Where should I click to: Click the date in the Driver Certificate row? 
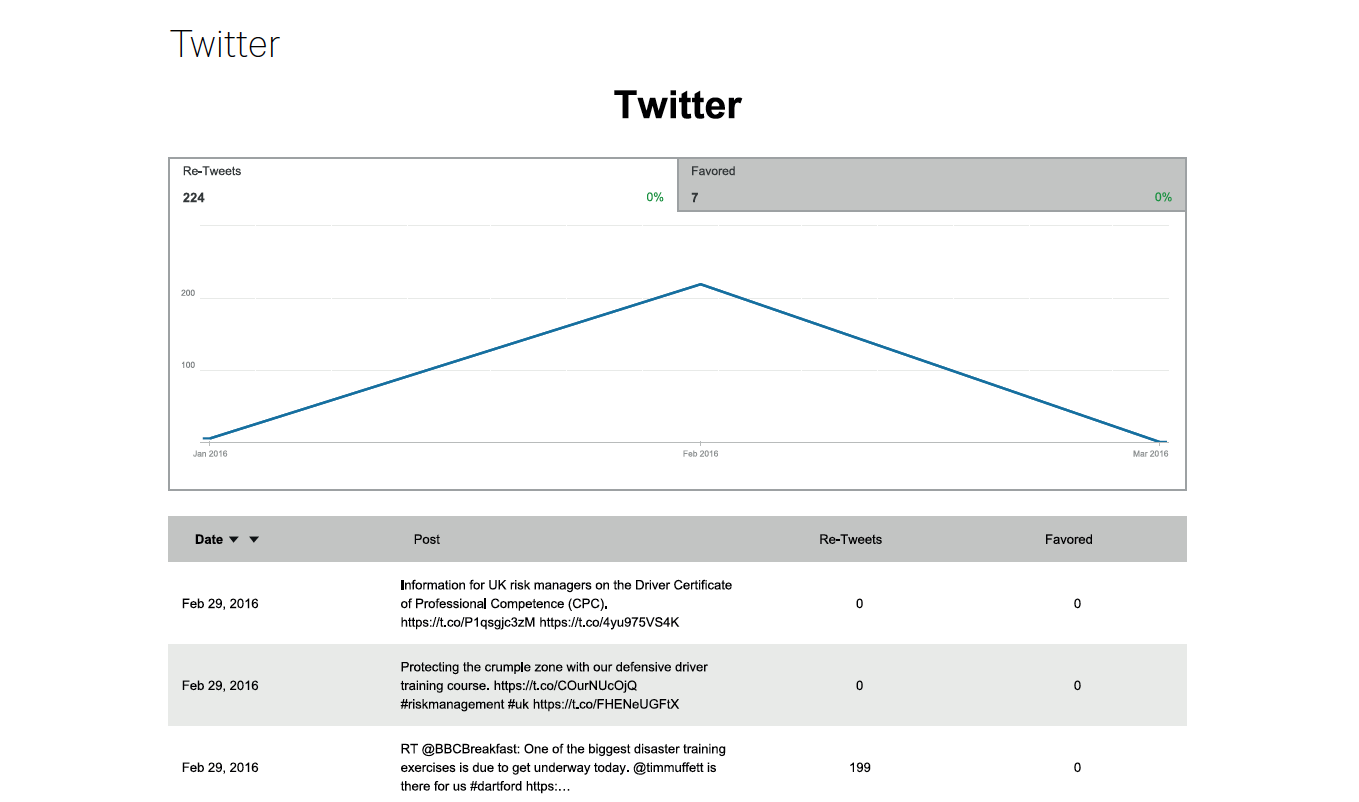(x=220, y=604)
